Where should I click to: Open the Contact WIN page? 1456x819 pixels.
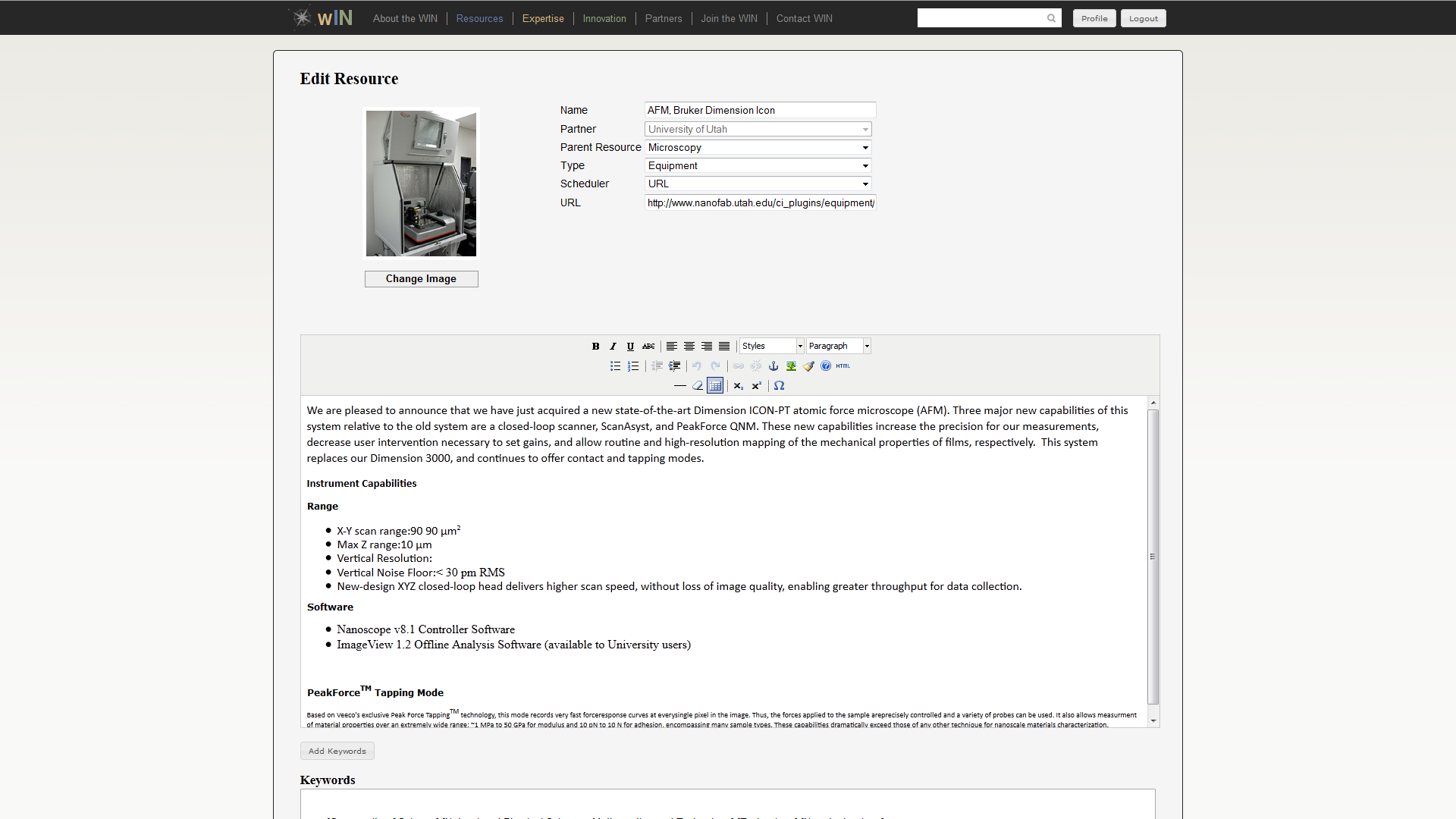pyautogui.click(x=804, y=18)
